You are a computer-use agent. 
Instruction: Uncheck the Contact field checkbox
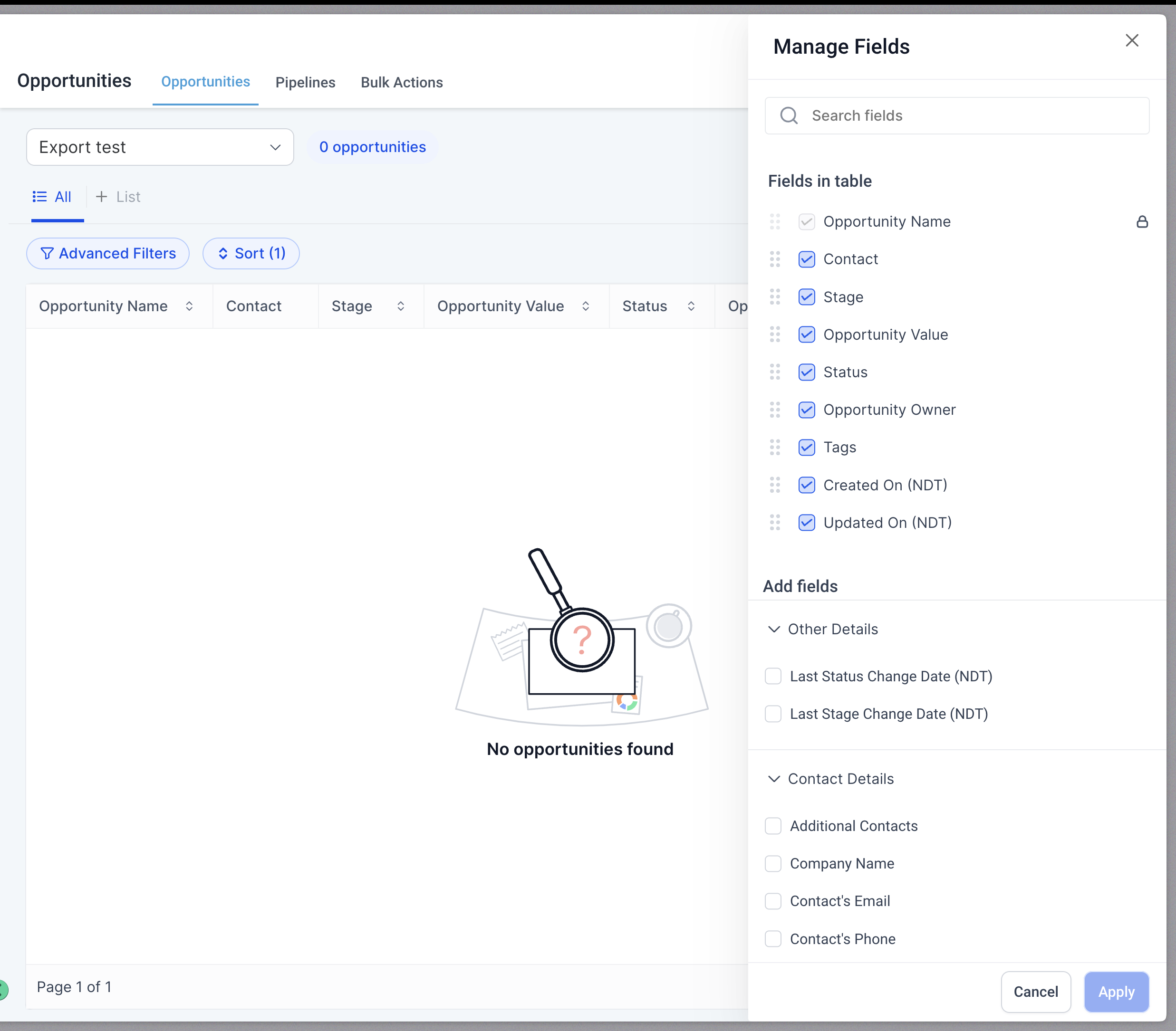coord(806,259)
